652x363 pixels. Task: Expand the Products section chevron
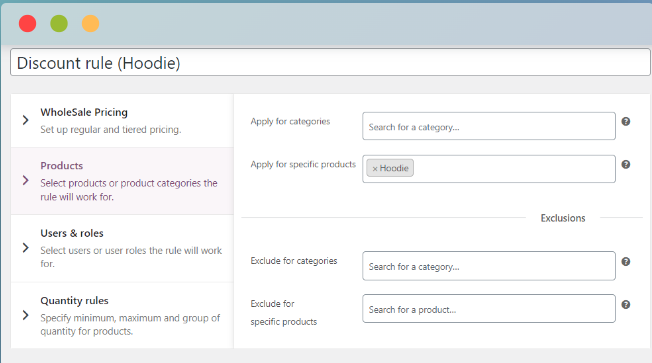click(x=25, y=180)
